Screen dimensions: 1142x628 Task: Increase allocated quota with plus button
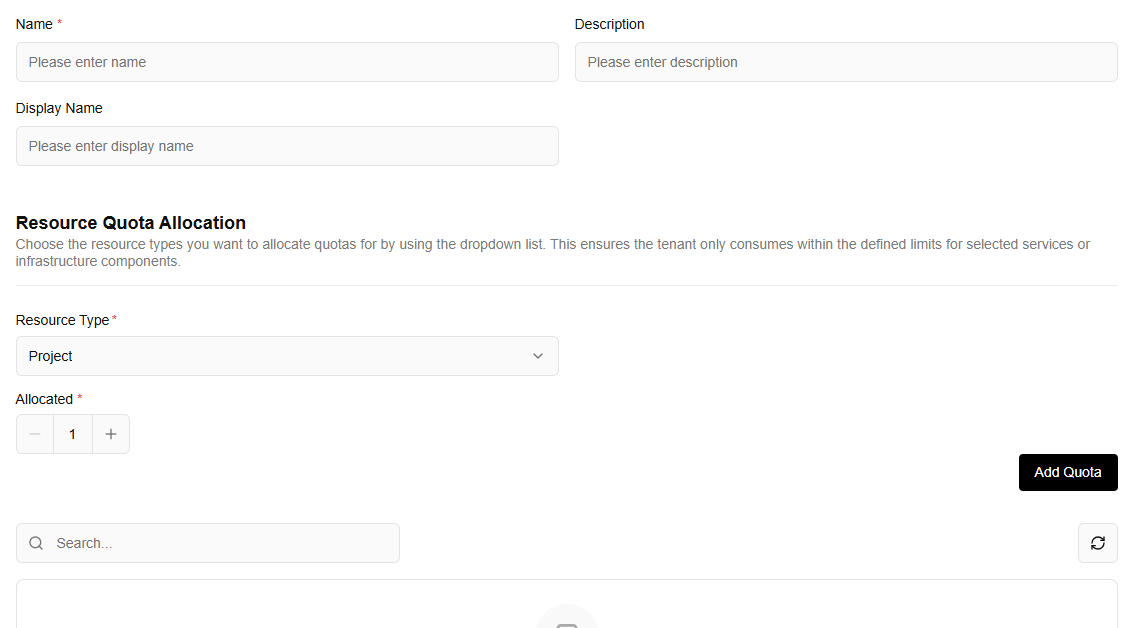coord(111,434)
